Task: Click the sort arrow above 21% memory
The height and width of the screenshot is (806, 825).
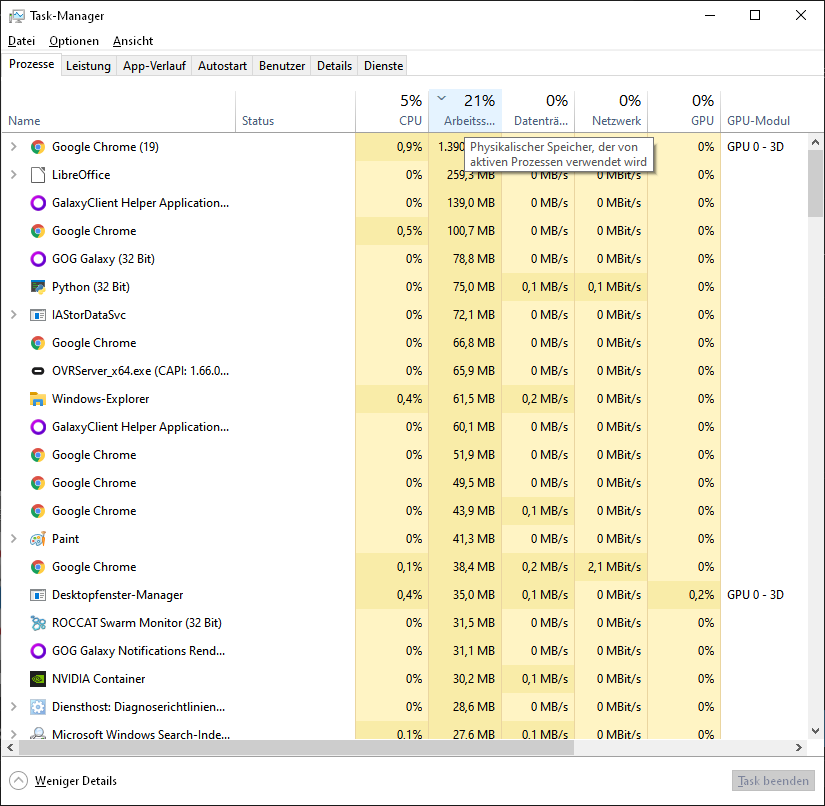Action: [x=442, y=98]
